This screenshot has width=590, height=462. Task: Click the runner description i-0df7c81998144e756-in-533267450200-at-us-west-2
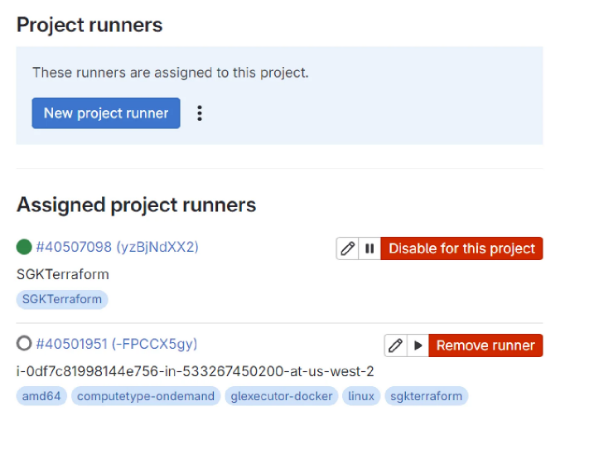pyautogui.click(x=195, y=371)
